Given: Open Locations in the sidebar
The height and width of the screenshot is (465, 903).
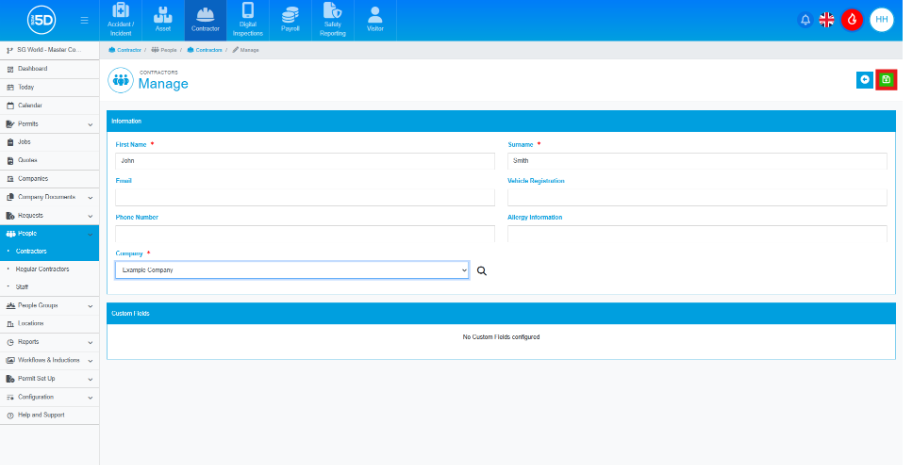Looking at the screenshot, I should (x=50, y=323).
